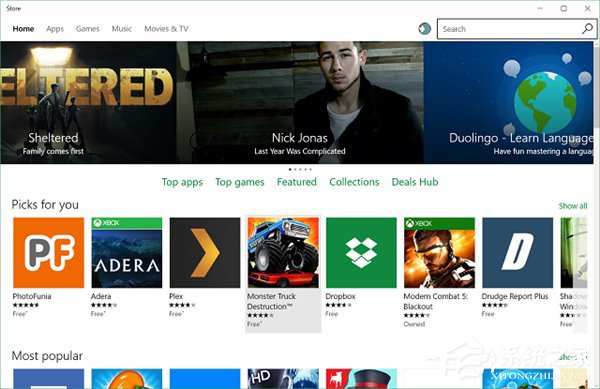The image size is (600, 389).
Task: Open the Adera game tile
Action: pyautogui.click(x=127, y=252)
